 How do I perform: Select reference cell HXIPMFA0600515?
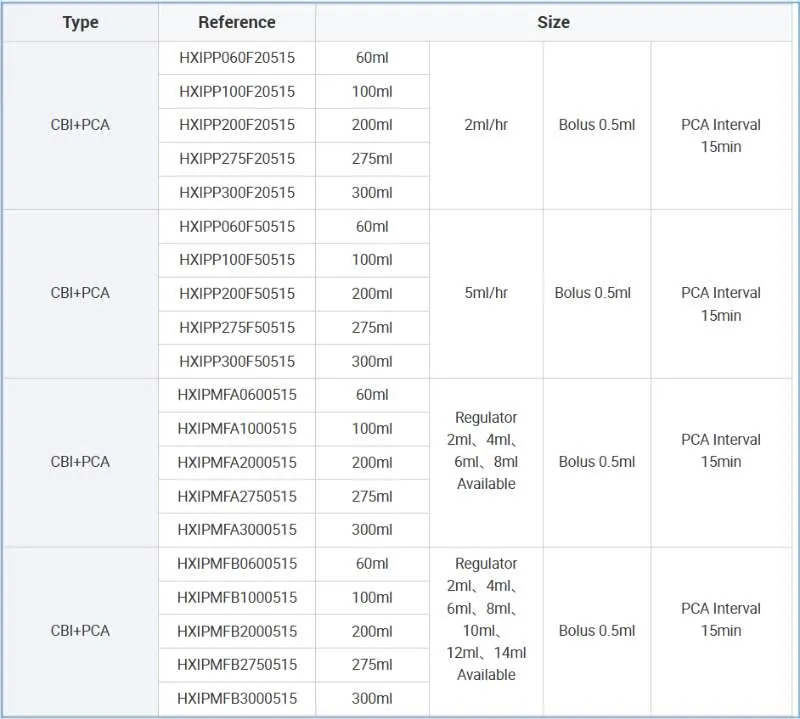tap(237, 395)
